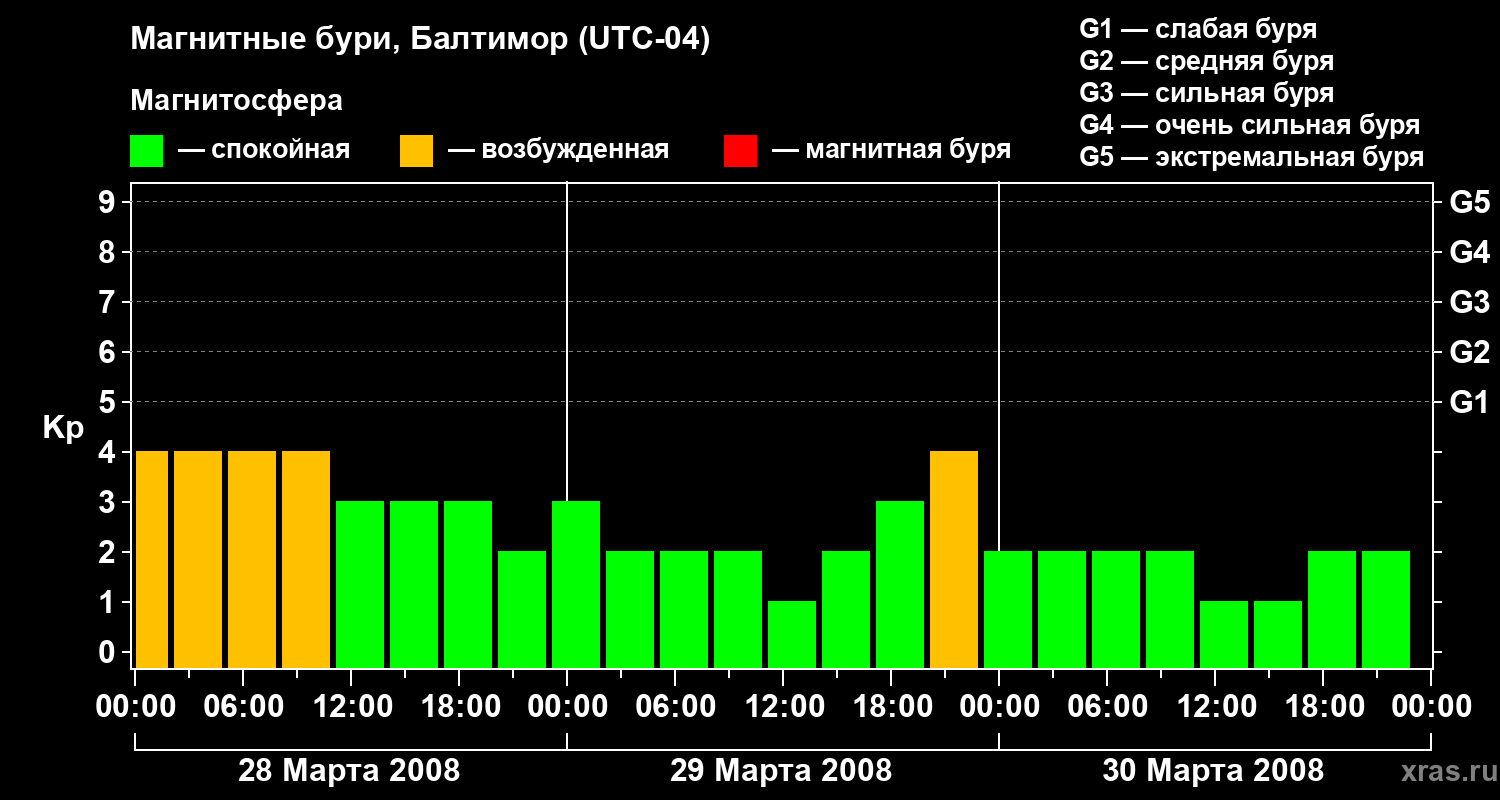Click the 'Магнитосфера' heading
Viewport: 1500px width, 800px height.
pos(237,101)
